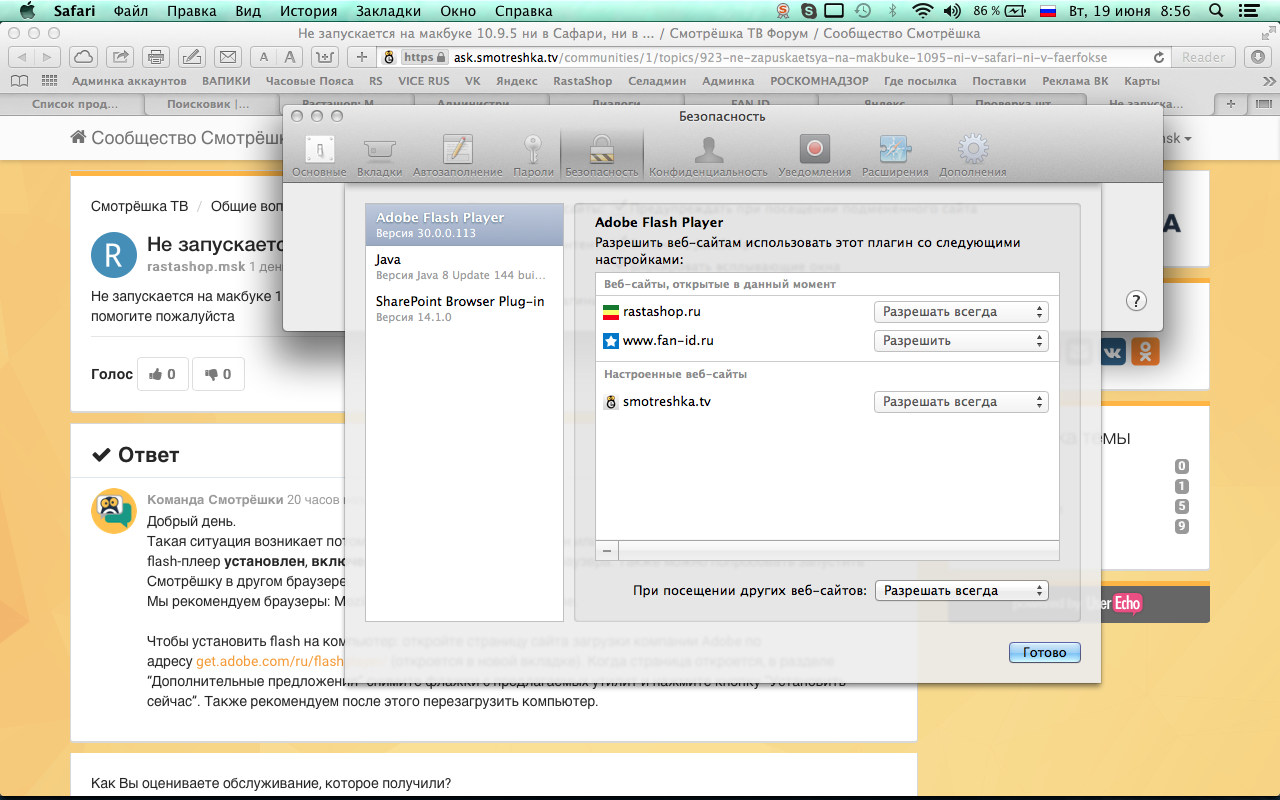Select the rastashop.ru open site row
The width and height of the screenshot is (1280, 800).
coord(827,312)
